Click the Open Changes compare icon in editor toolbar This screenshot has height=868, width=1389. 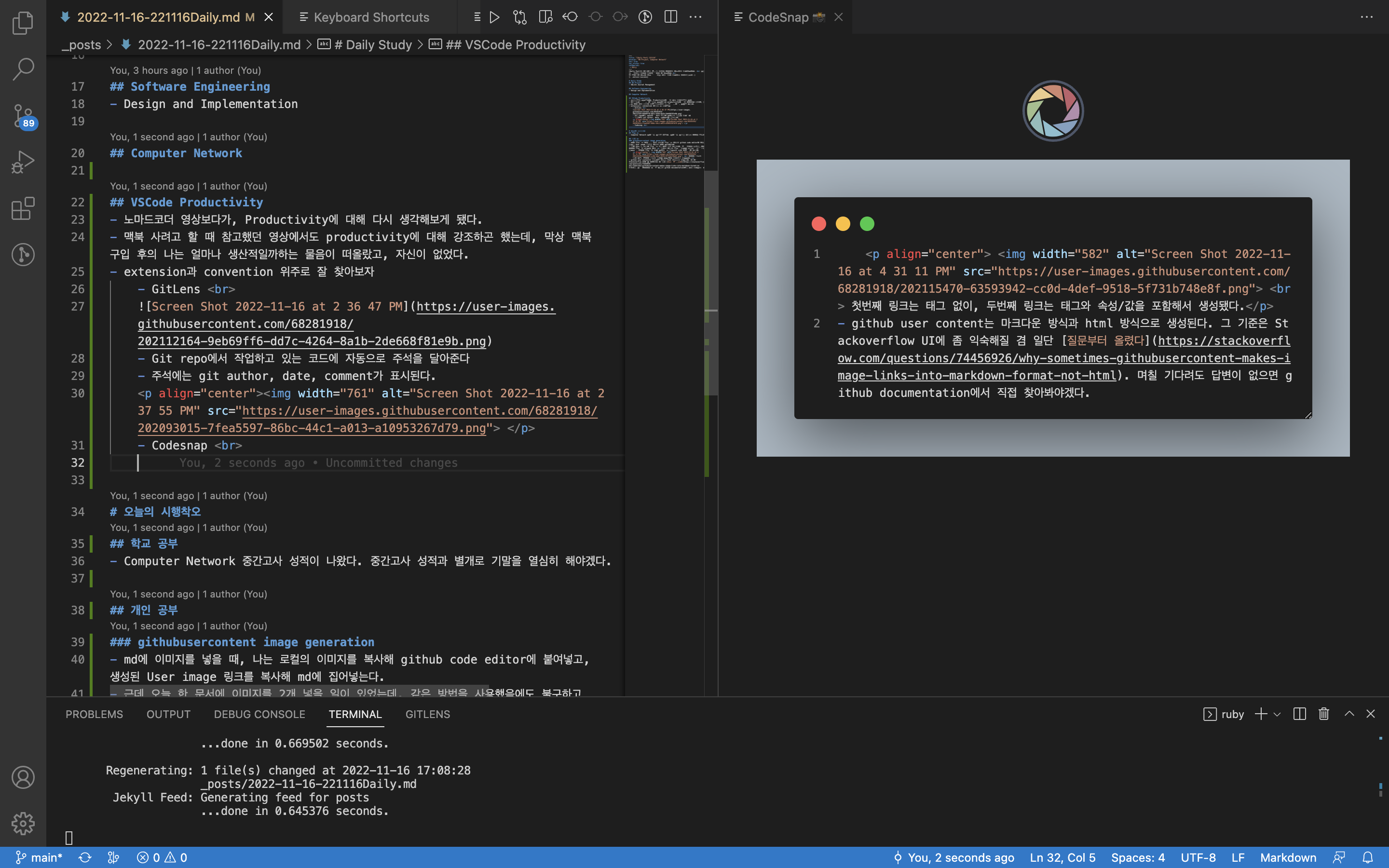point(519,17)
